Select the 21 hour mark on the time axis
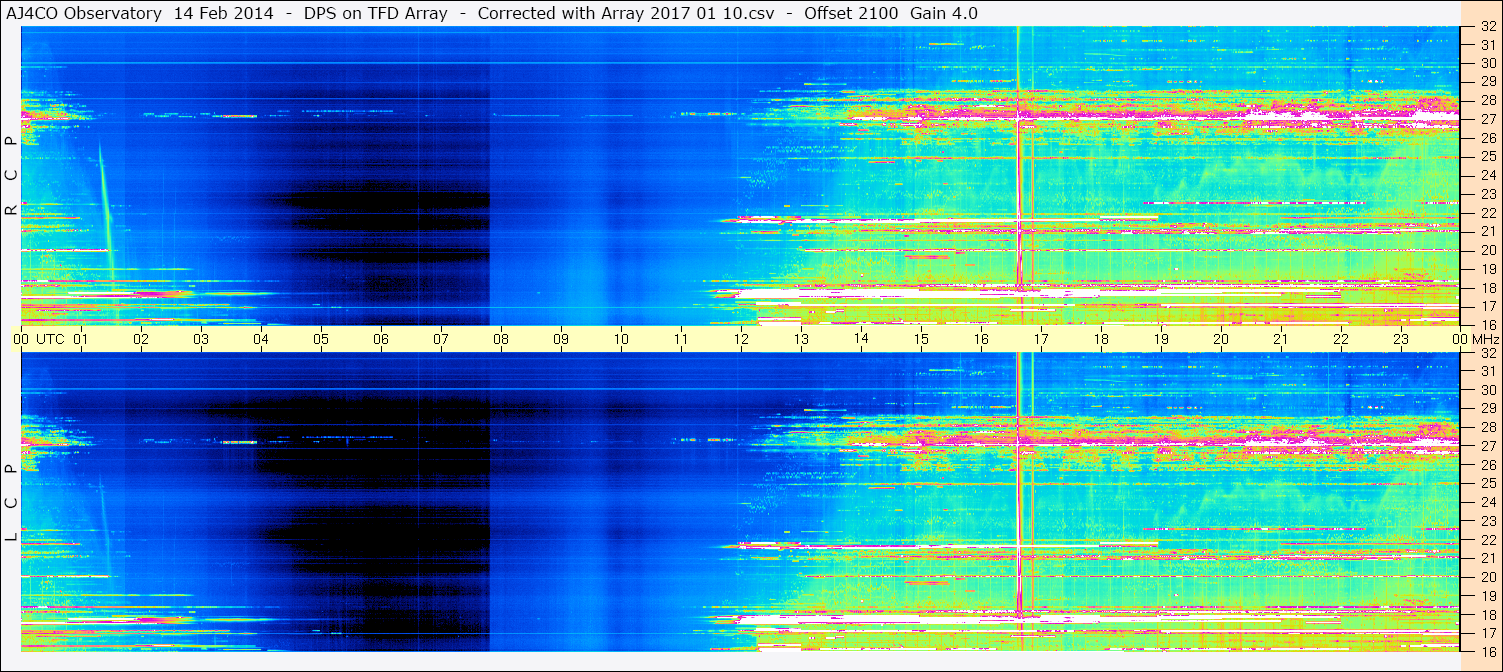 point(1281,339)
